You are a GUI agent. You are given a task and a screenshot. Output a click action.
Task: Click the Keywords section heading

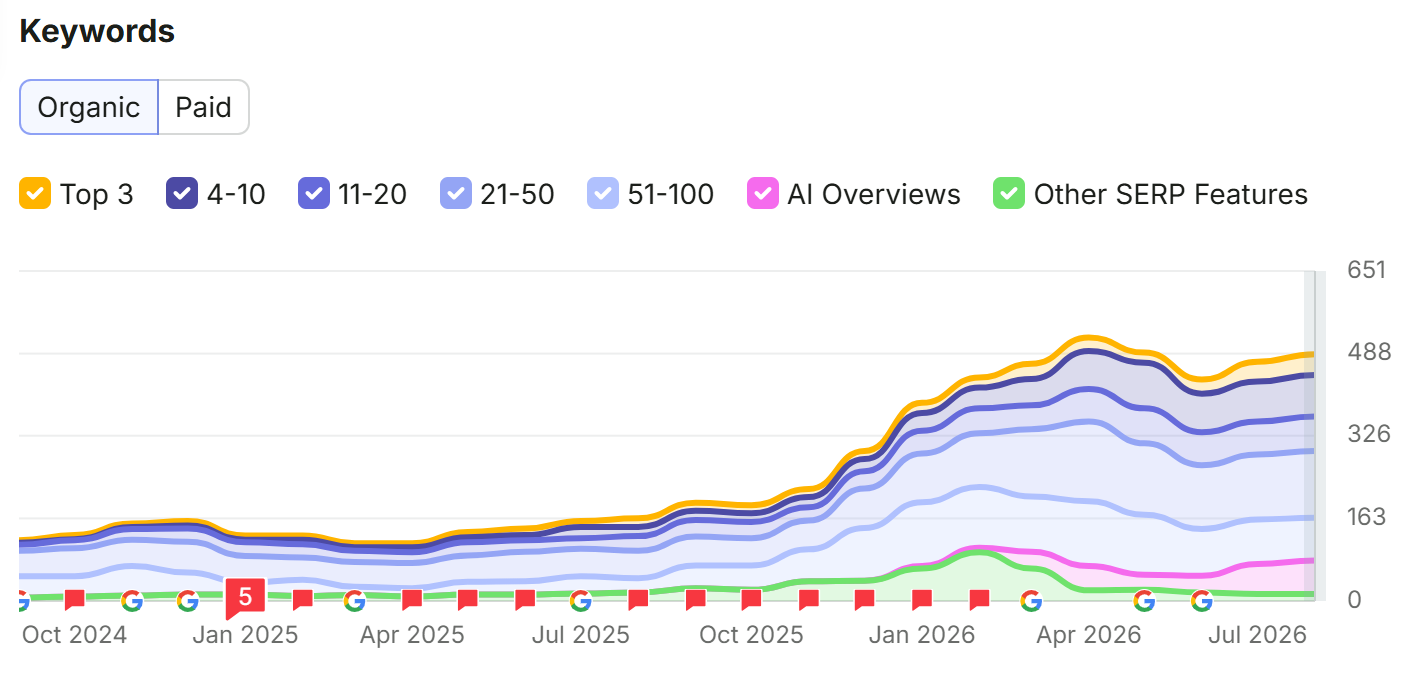[97, 31]
